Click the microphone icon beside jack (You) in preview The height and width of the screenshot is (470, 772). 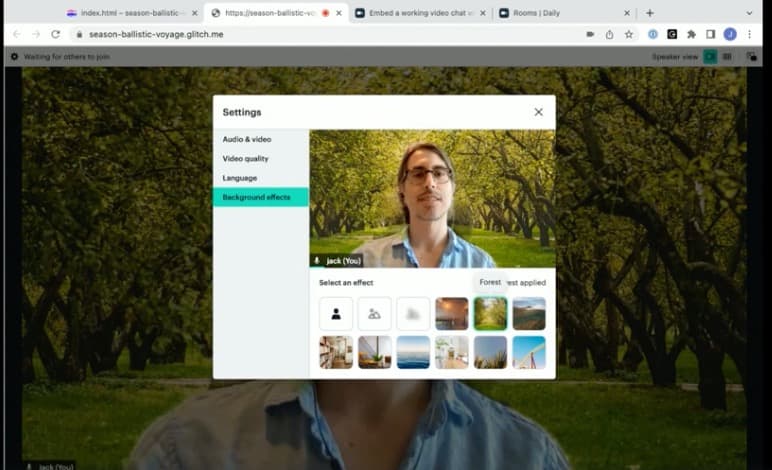(317, 261)
